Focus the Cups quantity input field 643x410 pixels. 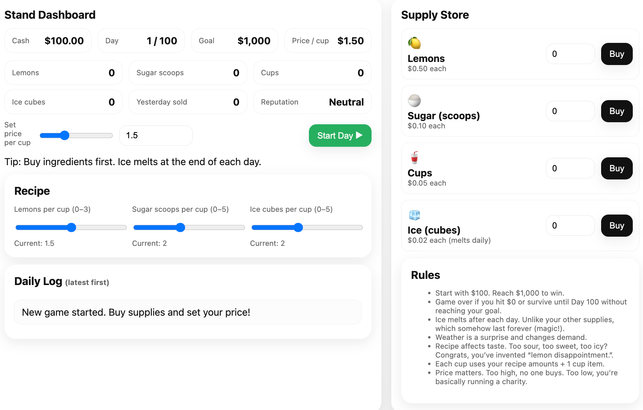[x=570, y=168]
